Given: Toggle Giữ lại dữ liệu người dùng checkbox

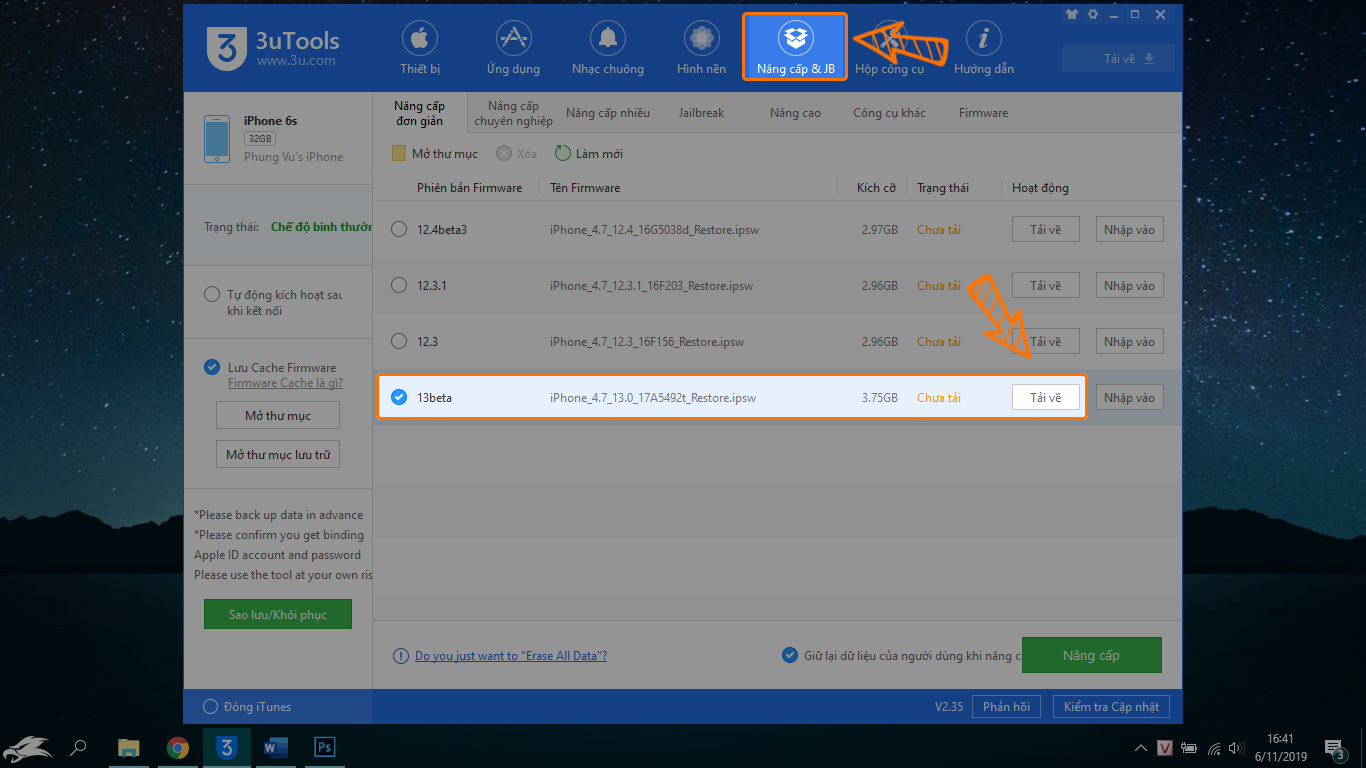Looking at the screenshot, I should [789, 655].
